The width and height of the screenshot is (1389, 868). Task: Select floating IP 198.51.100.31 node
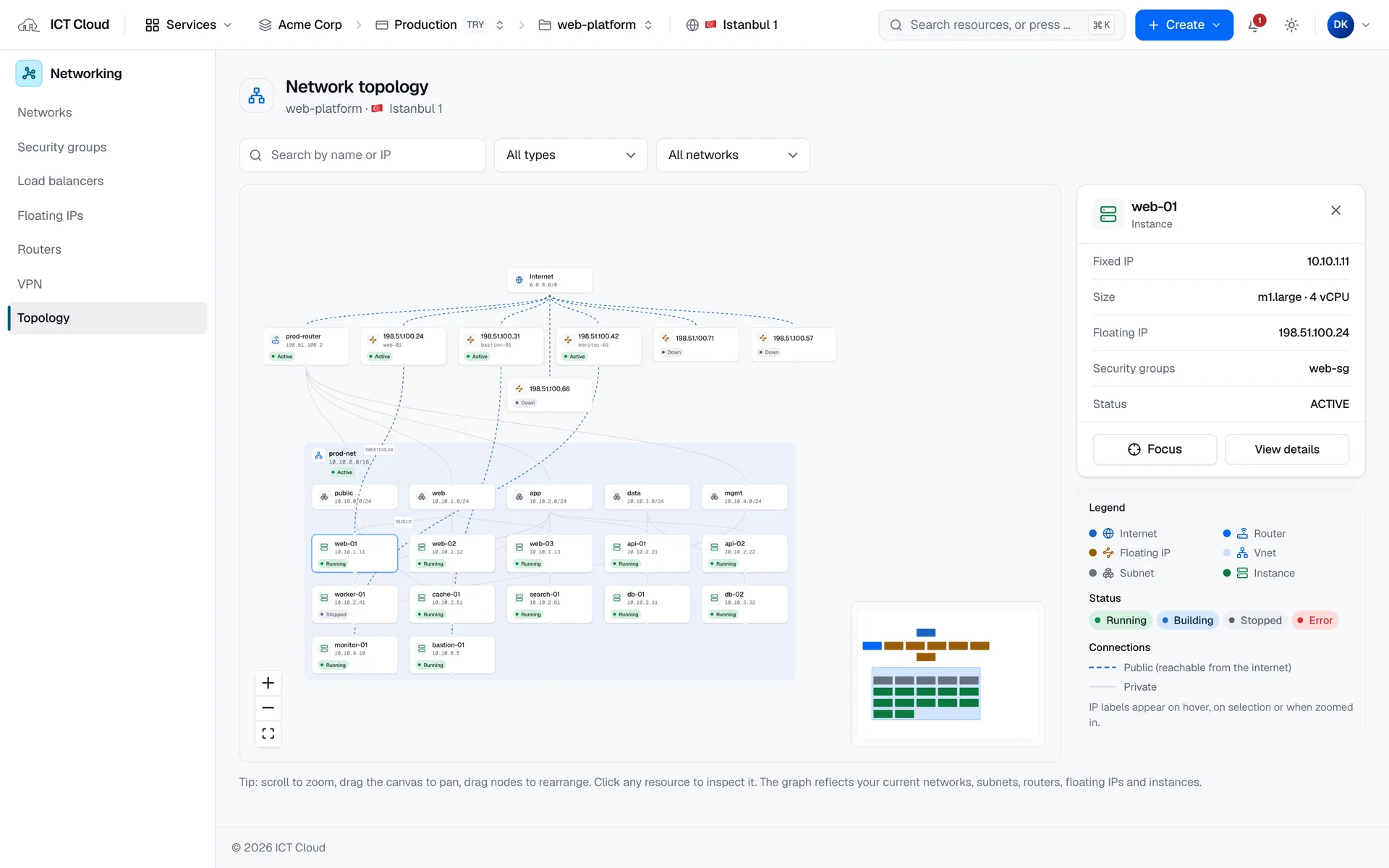[x=501, y=346]
